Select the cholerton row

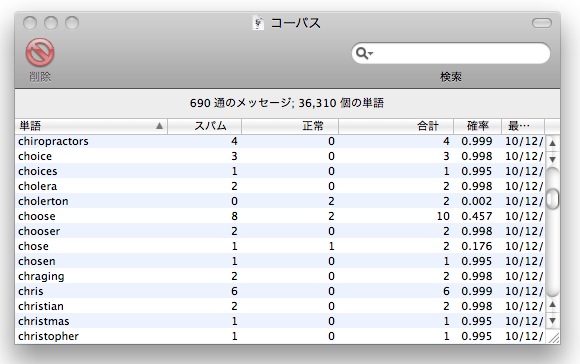pos(280,201)
